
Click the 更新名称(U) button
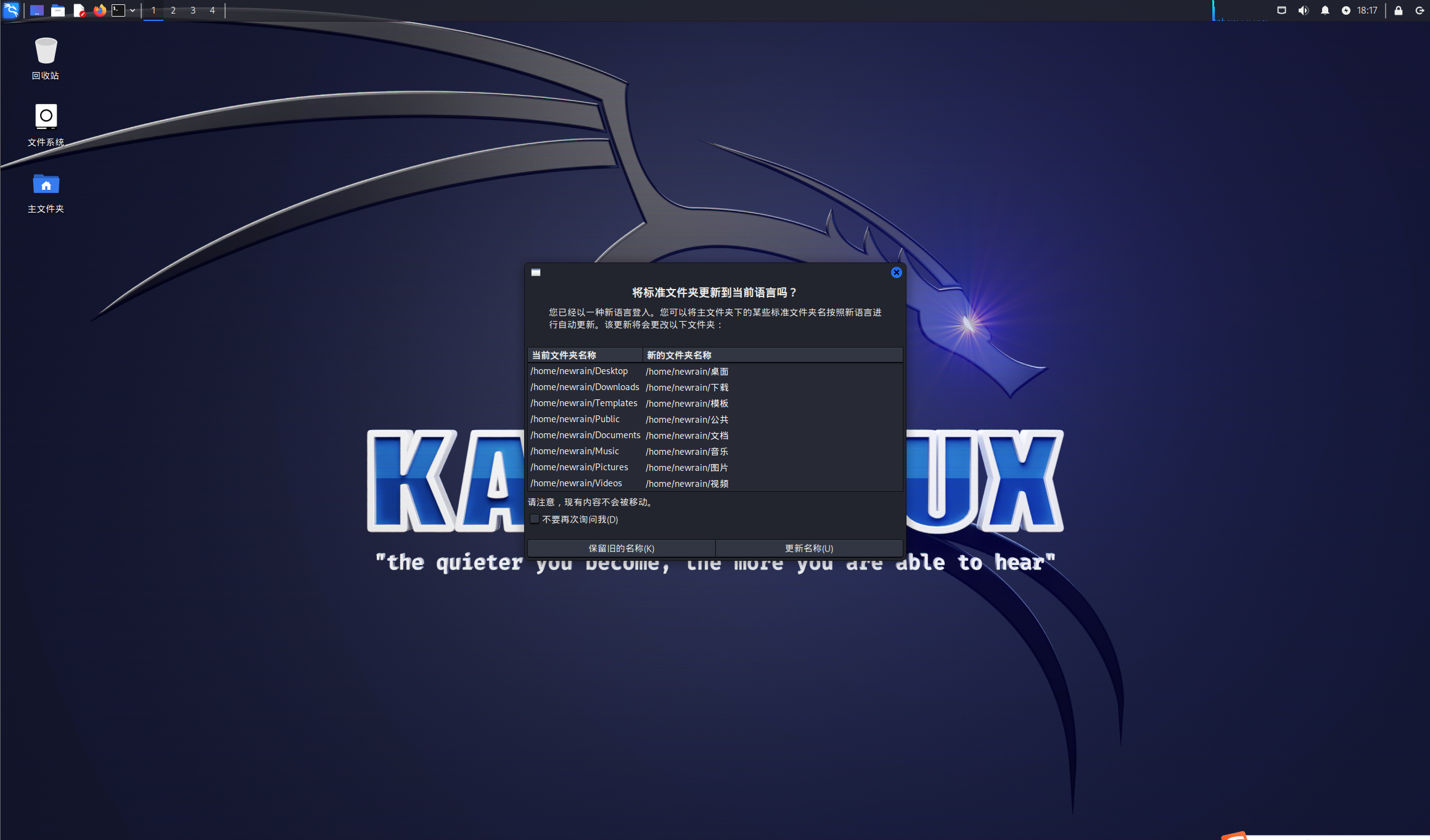(809, 548)
